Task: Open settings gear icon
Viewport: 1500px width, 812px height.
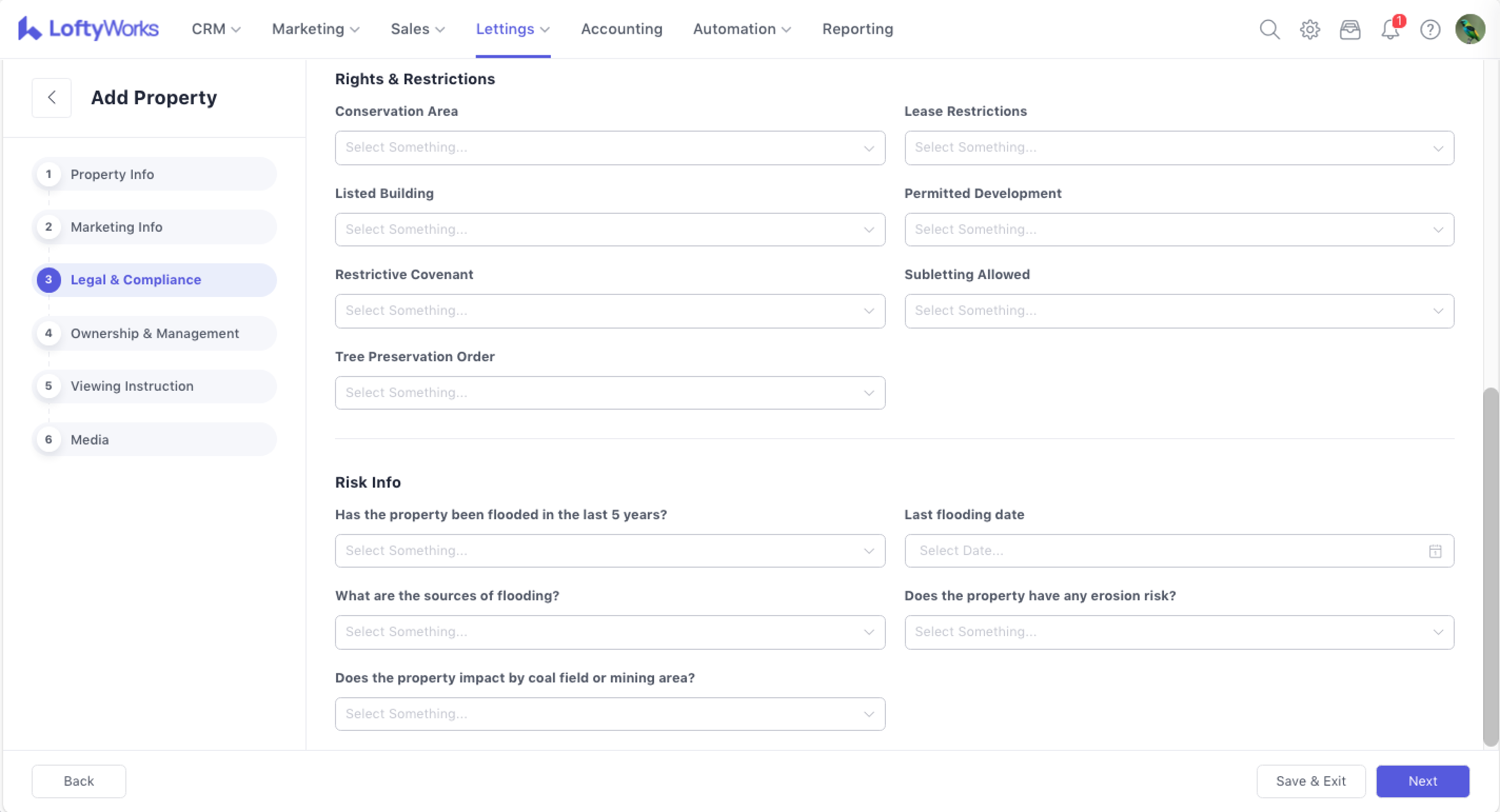Action: (x=1309, y=29)
